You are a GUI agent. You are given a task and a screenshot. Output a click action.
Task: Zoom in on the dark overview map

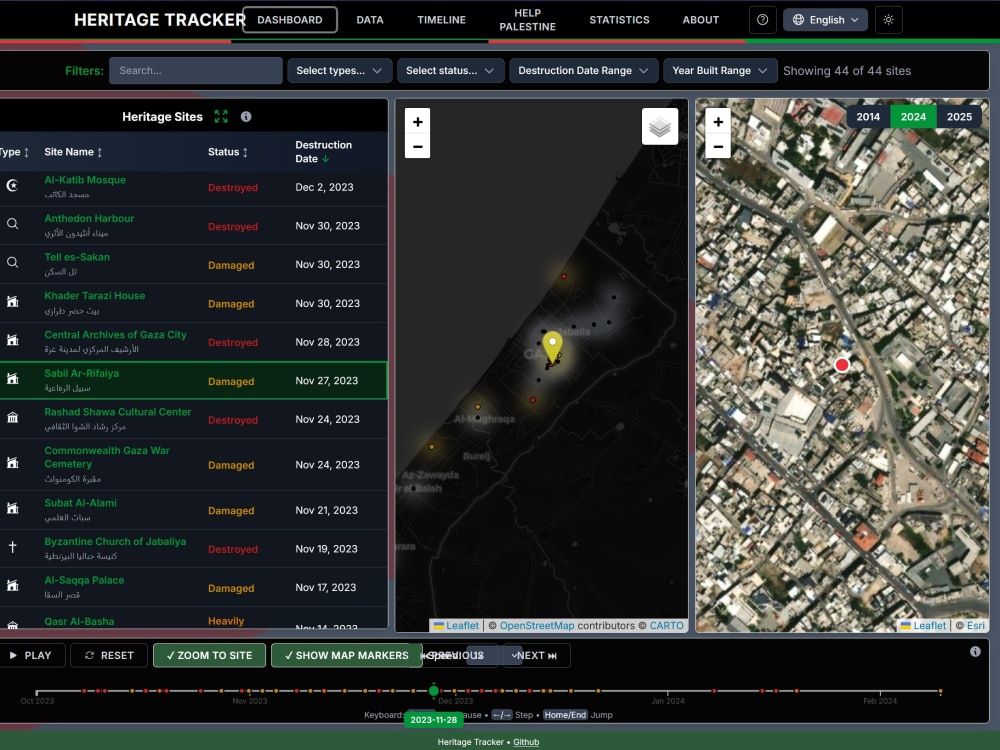point(417,121)
